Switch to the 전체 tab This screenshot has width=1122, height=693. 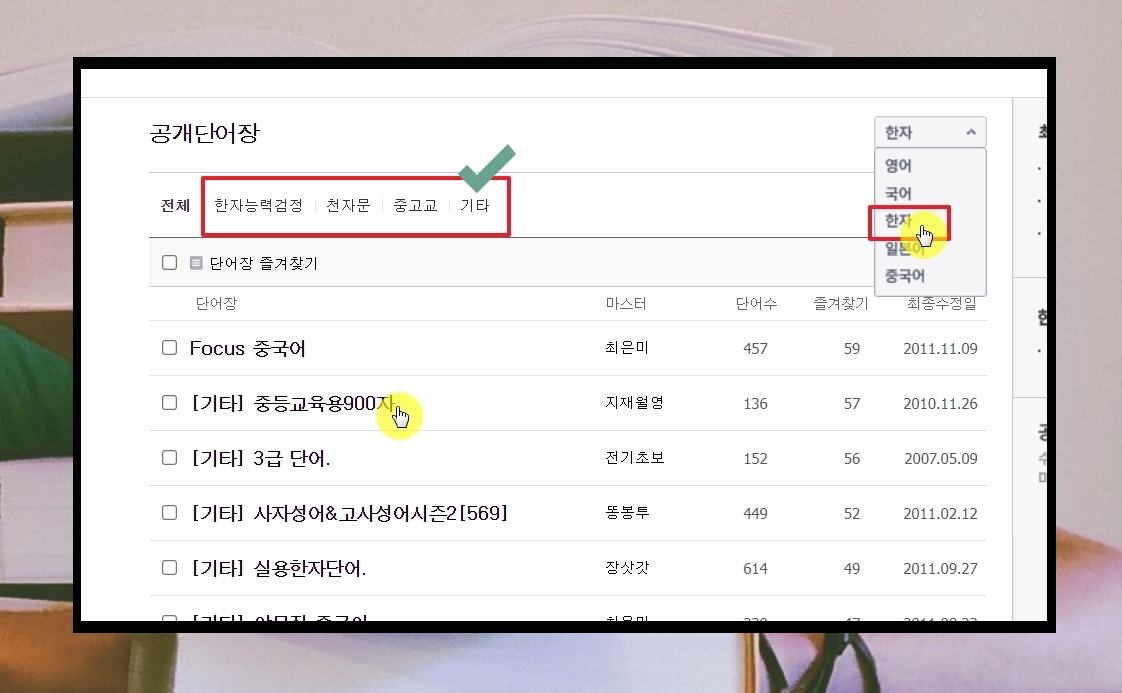pos(175,206)
